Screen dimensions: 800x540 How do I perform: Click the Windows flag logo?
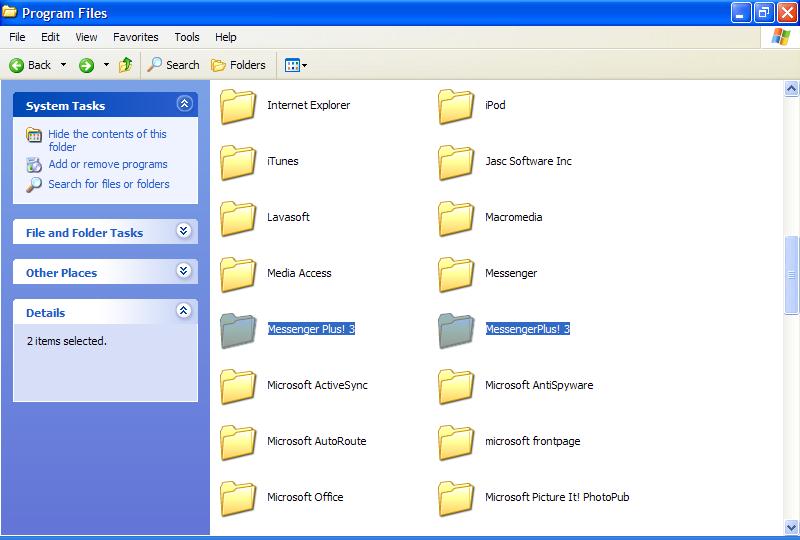[781, 37]
